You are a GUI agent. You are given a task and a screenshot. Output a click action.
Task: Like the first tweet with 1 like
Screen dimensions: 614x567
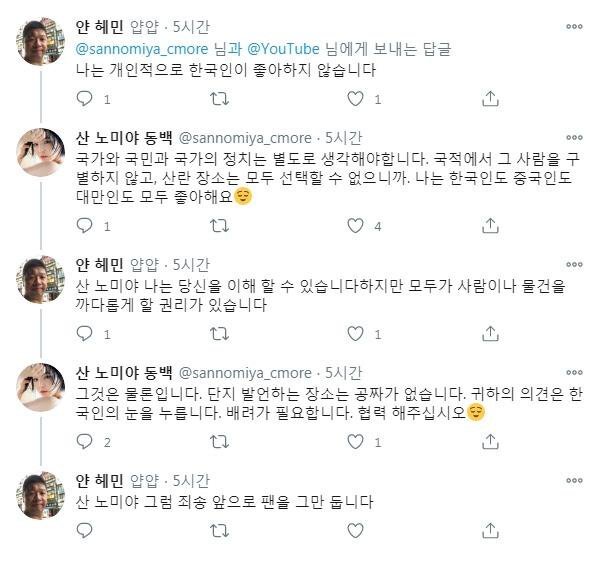tap(355, 99)
